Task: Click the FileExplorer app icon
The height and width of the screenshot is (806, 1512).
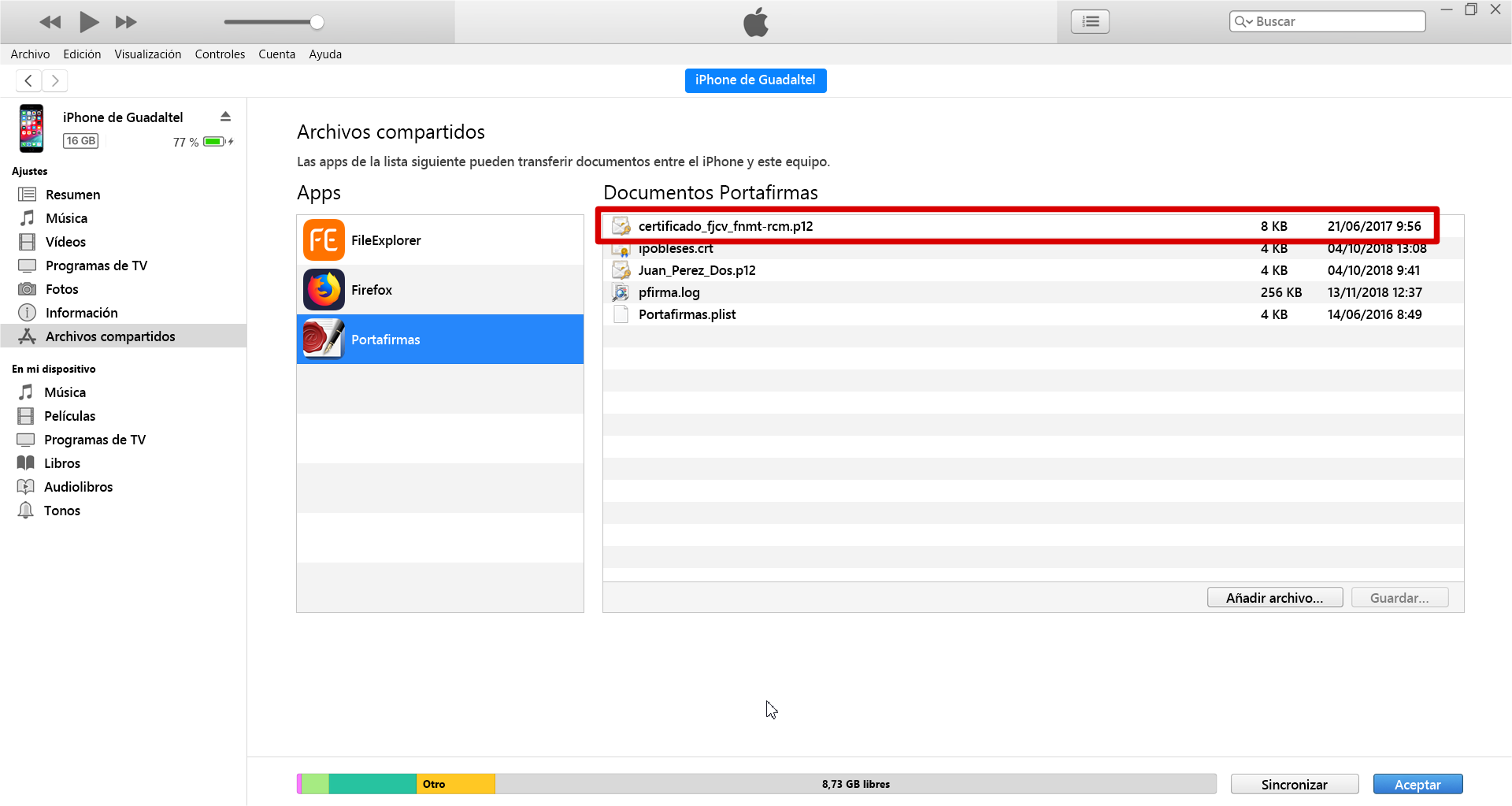Action: pos(324,240)
